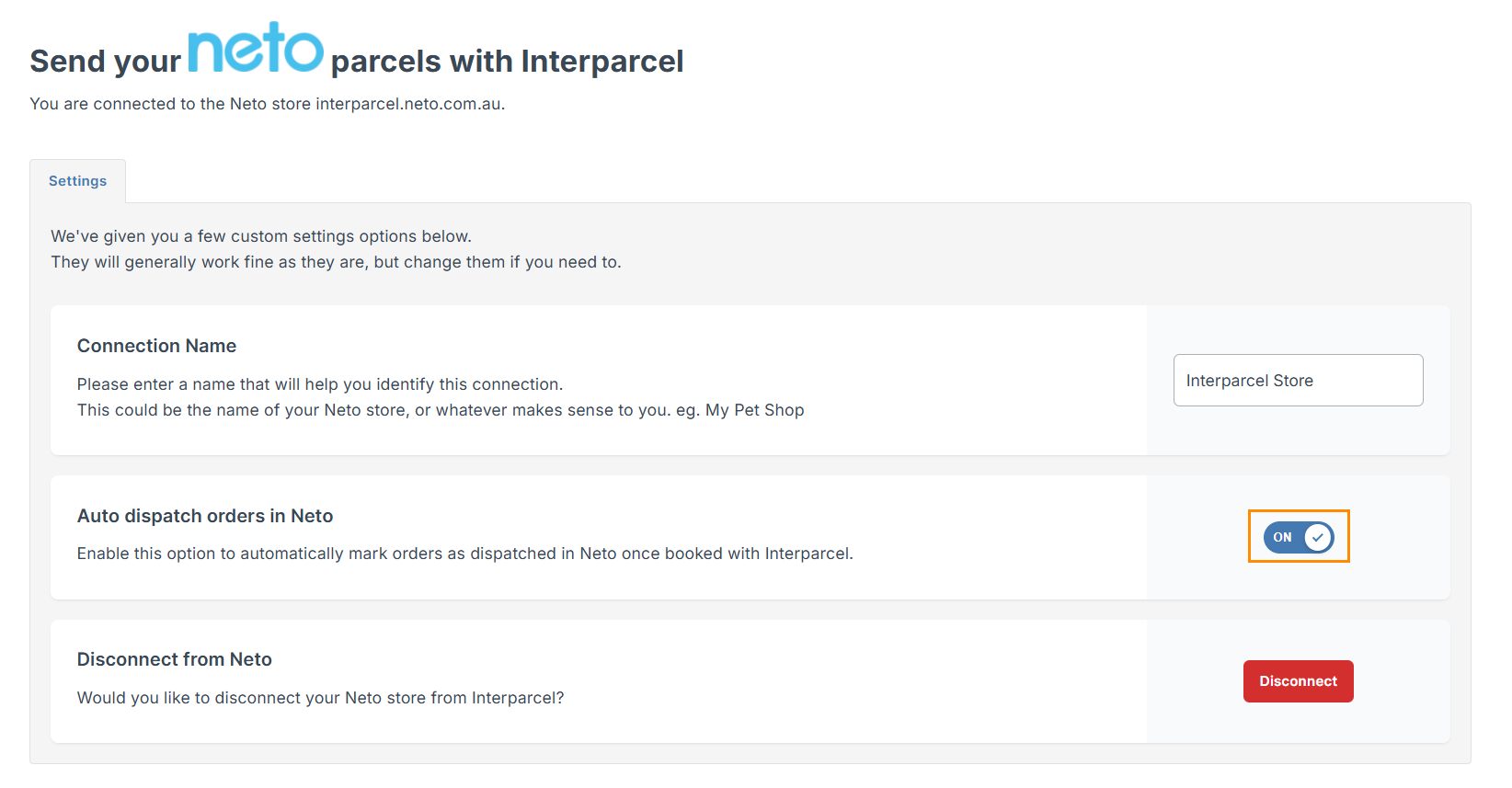Image resolution: width=1512 pixels, height=788 pixels.
Task: Focus the Connection Name input field
Action: pyautogui.click(x=1298, y=381)
